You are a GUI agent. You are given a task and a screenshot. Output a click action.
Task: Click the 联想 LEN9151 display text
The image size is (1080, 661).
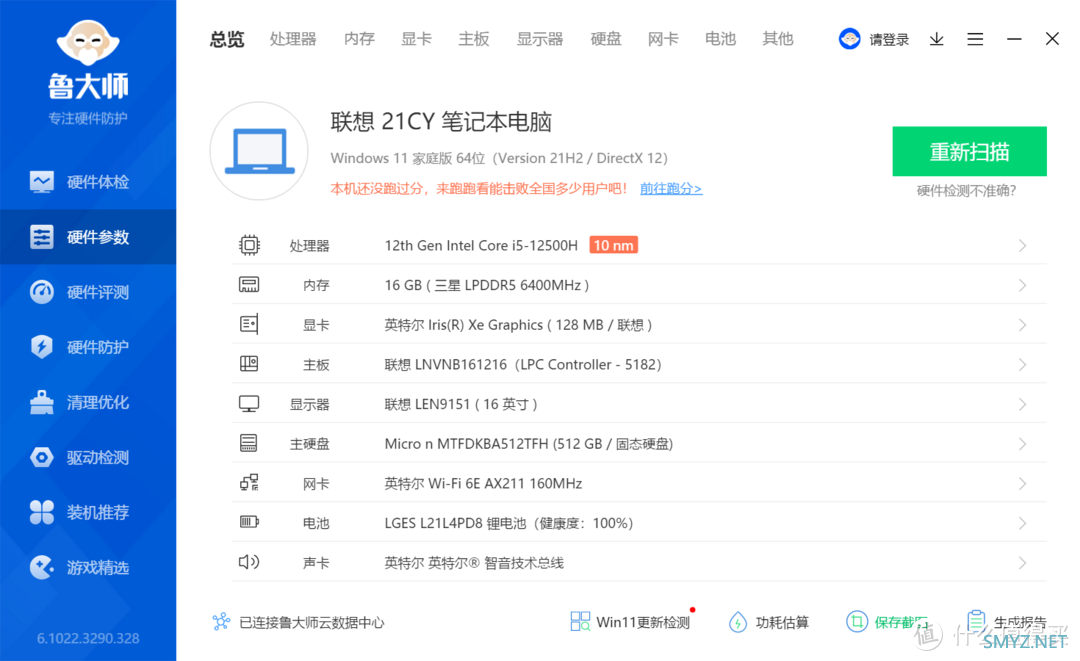pyautogui.click(x=461, y=404)
